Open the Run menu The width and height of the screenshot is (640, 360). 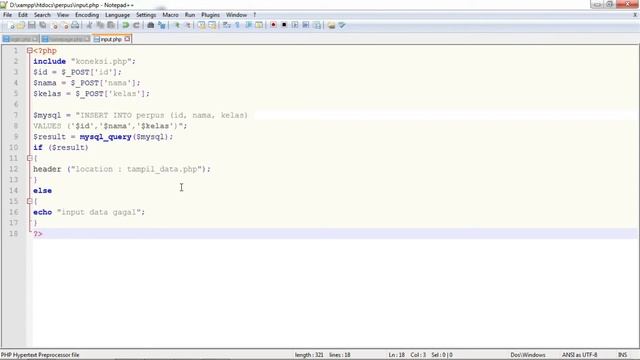click(190, 15)
